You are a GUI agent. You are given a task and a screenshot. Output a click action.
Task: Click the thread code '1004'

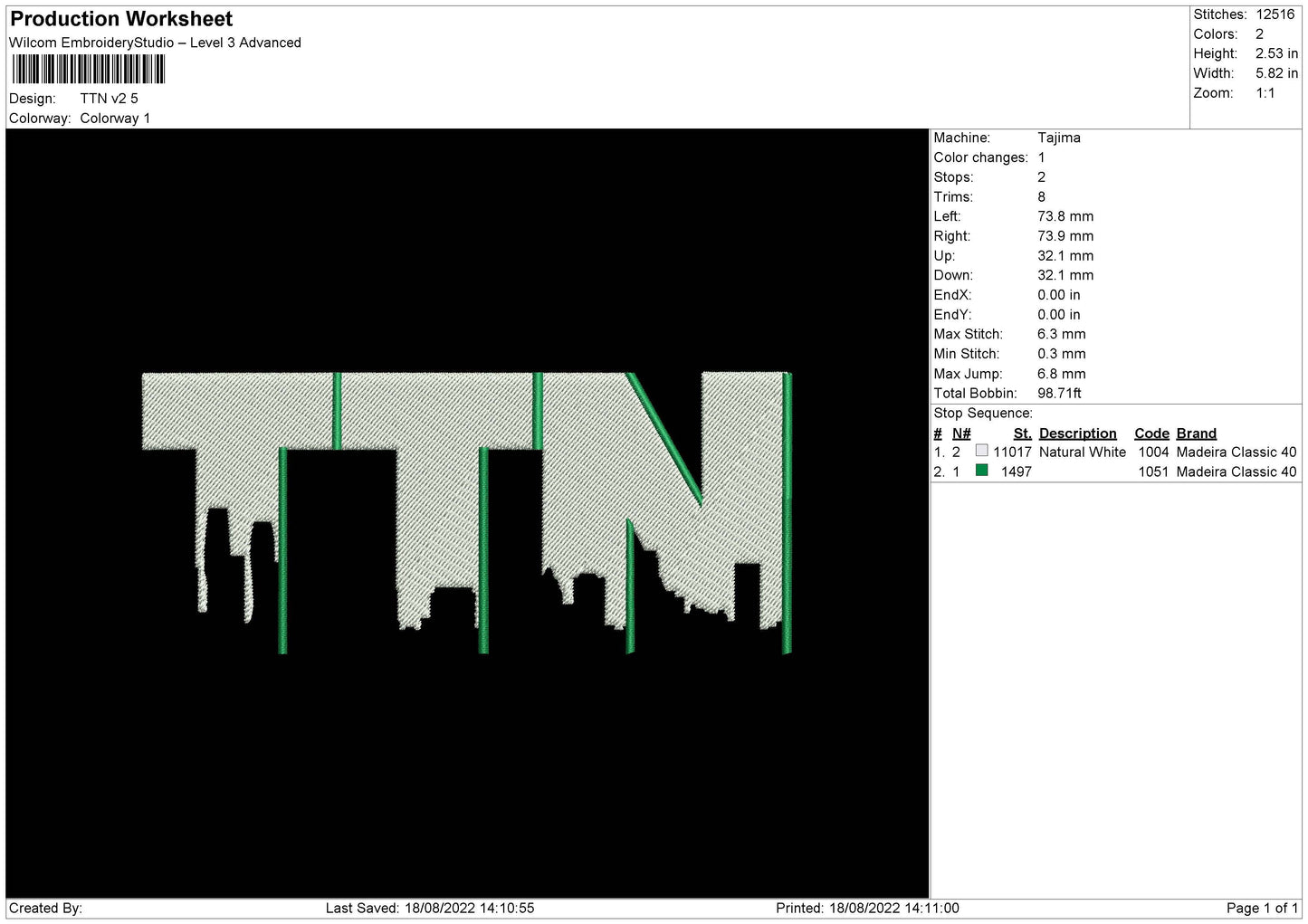(x=1154, y=452)
